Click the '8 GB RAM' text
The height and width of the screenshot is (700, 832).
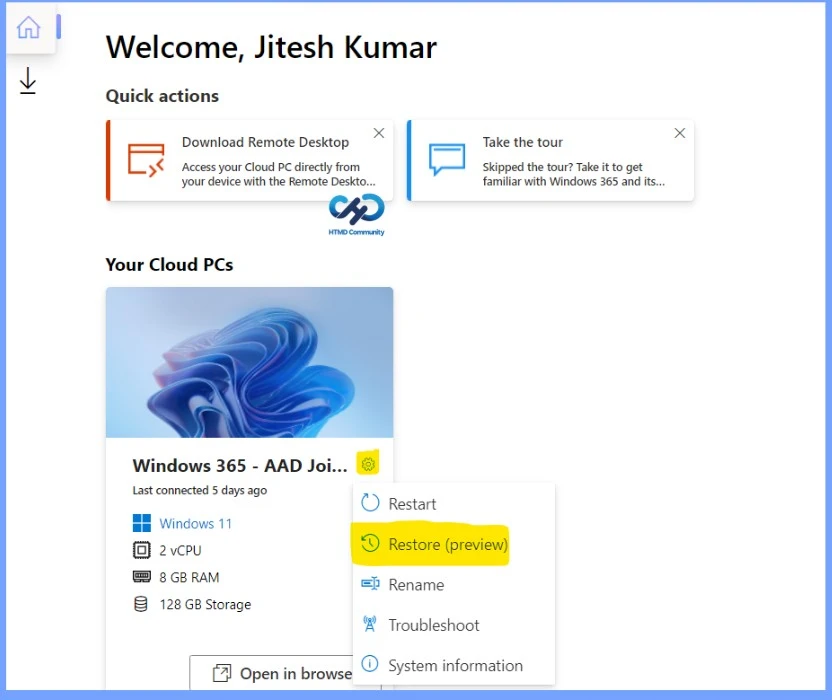coord(189,577)
